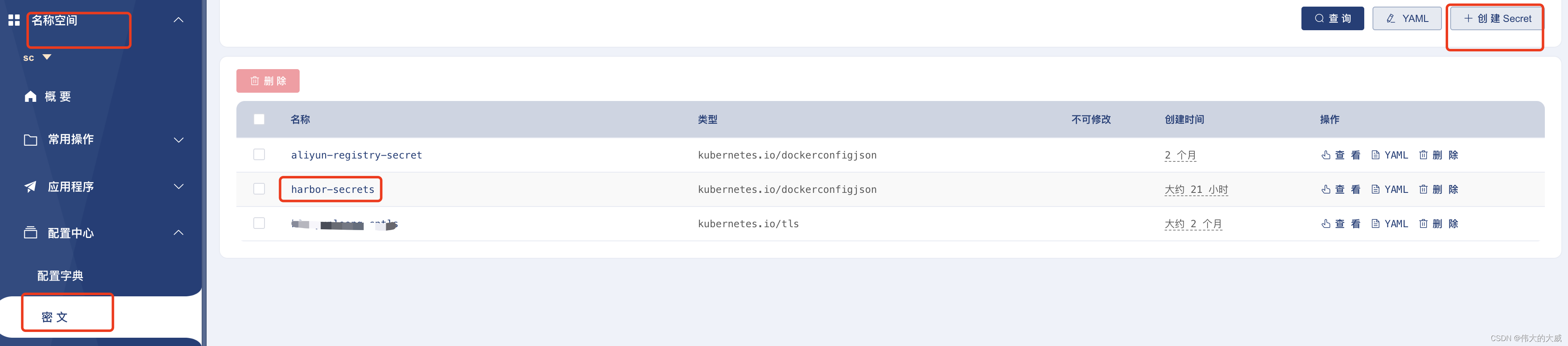Select all secrets with the header checkbox
The image size is (1568, 346).
point(259,119)
